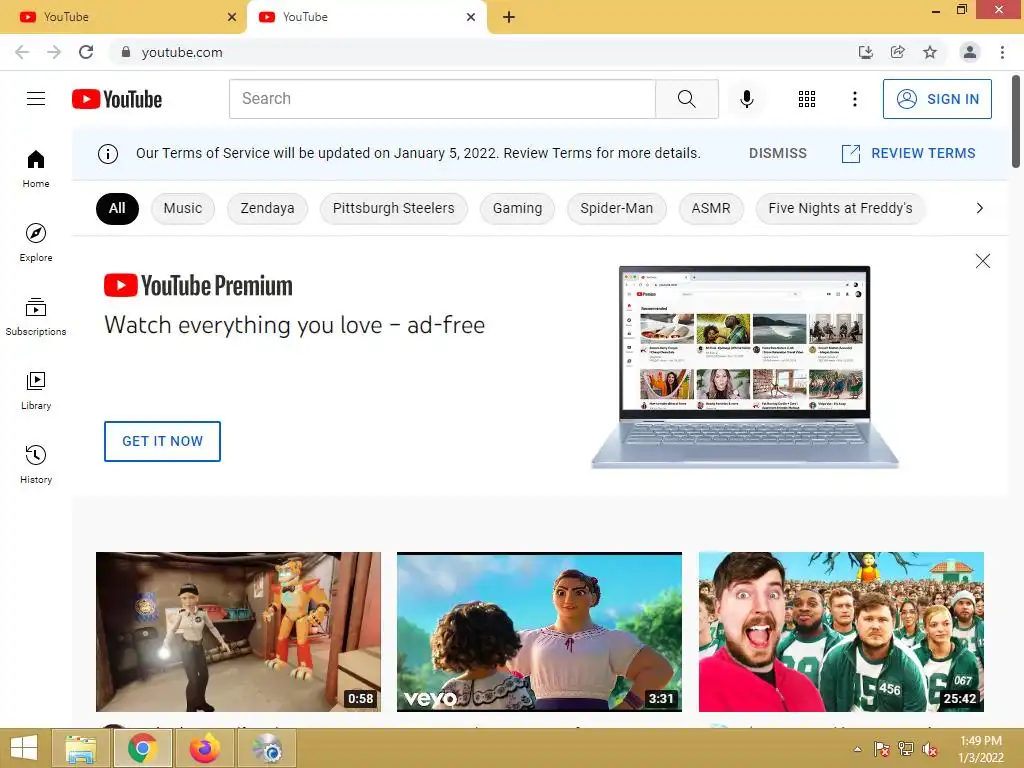Open Explore in sidebar

coord(36,242)
